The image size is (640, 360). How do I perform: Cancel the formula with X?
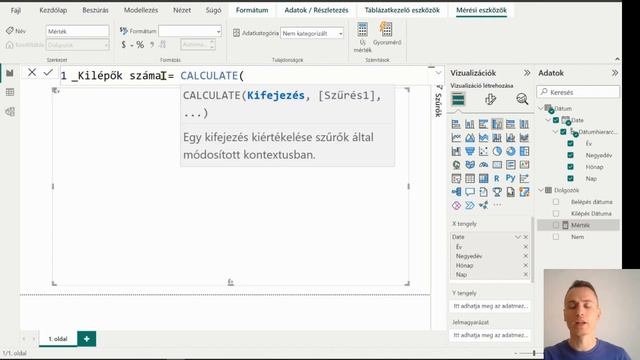click(x=32, y=73)
